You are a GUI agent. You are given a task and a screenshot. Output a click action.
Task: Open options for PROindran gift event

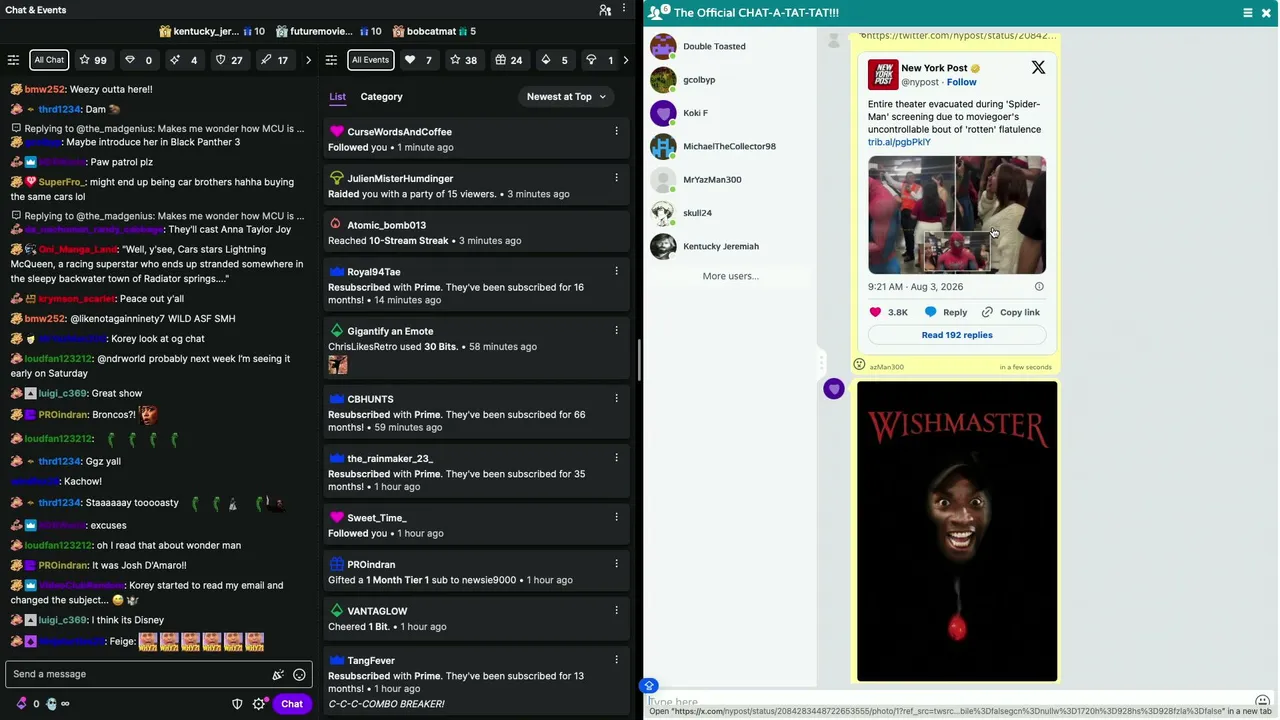tap(616, 564)
